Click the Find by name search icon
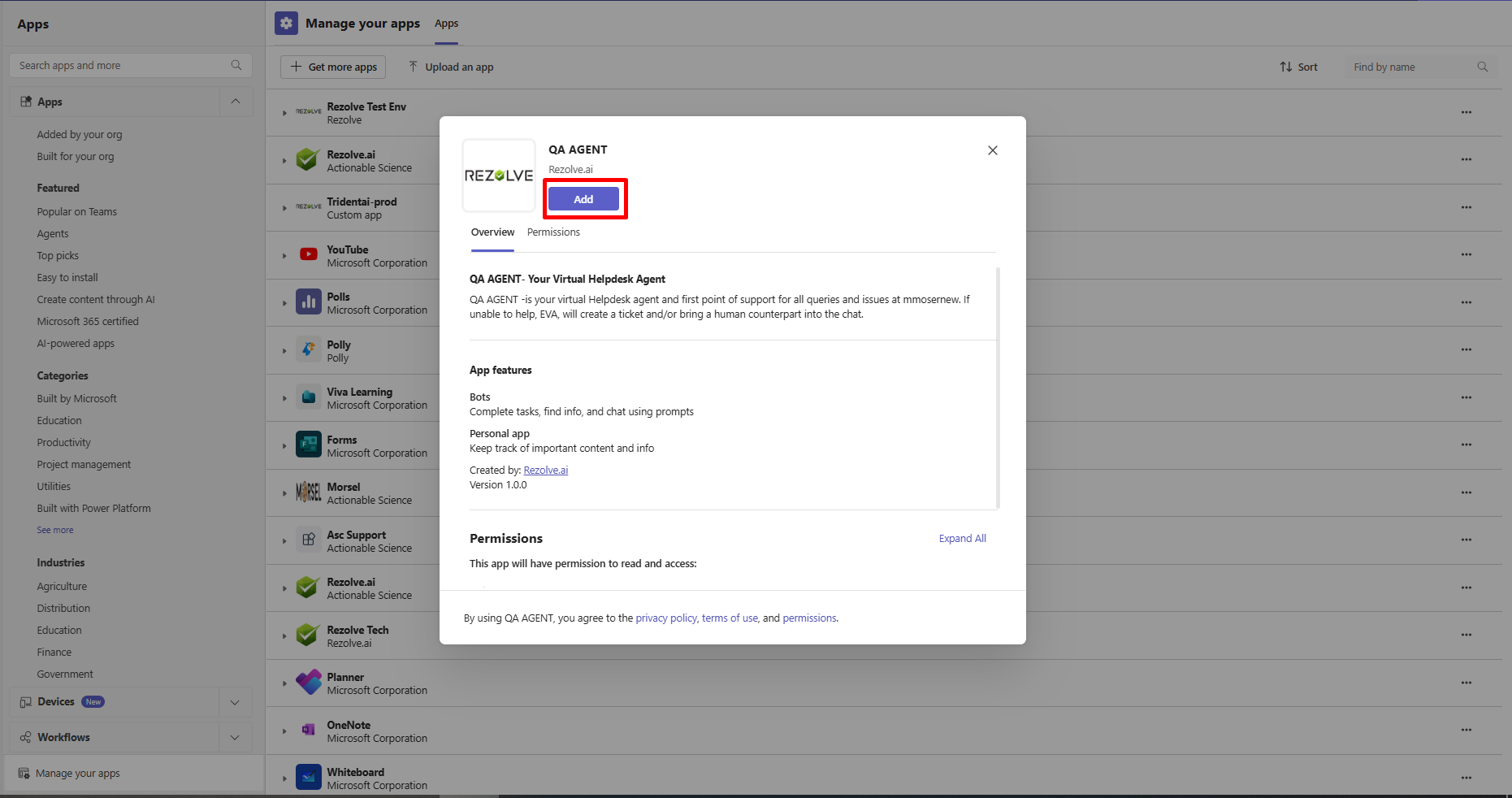The image size is (1512, 798). (x=1482, y=67)
